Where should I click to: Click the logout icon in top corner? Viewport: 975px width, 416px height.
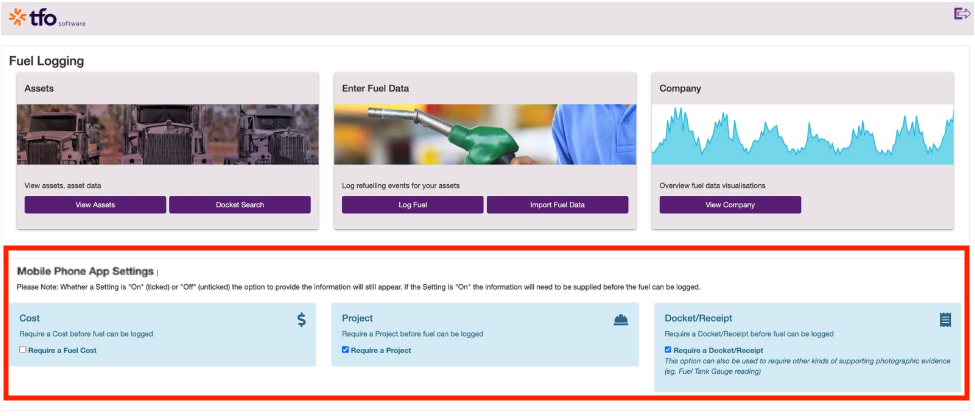pyautogui.click(x=962, y=14)
